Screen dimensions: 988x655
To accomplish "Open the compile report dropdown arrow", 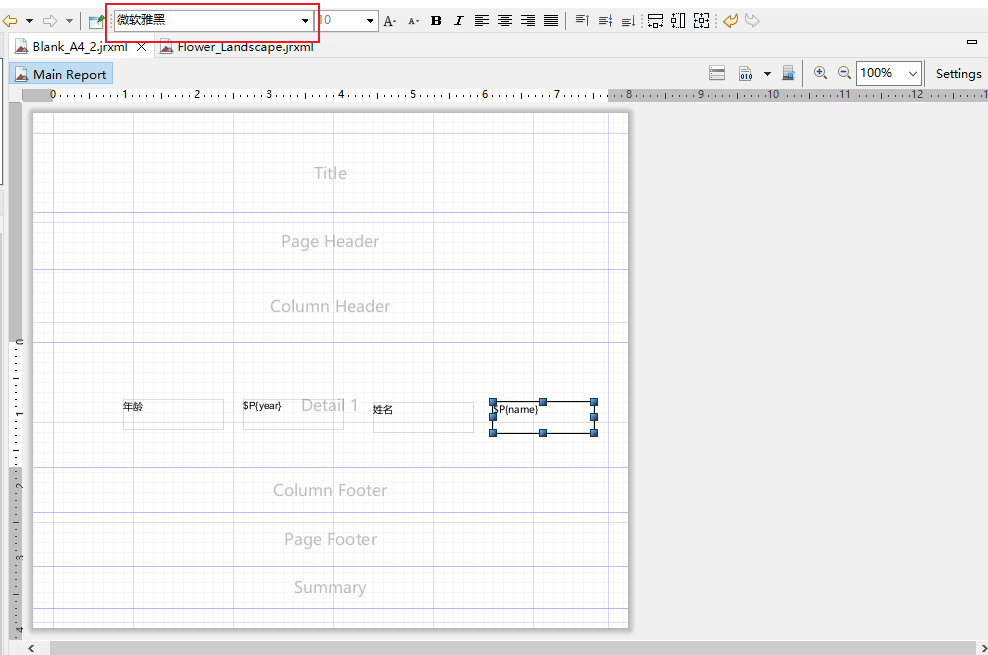I will [x=767, y=74].
